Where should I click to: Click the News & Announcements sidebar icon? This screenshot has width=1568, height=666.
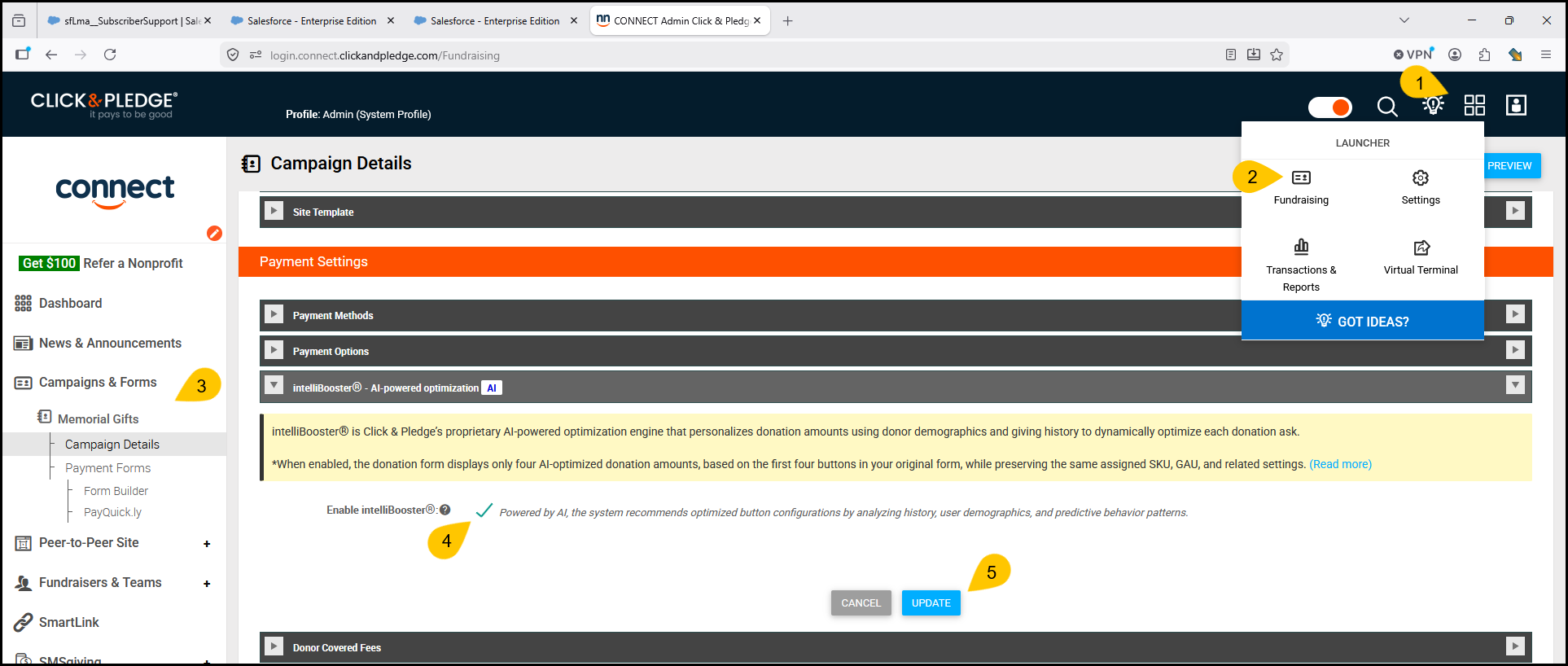point(23,344)
